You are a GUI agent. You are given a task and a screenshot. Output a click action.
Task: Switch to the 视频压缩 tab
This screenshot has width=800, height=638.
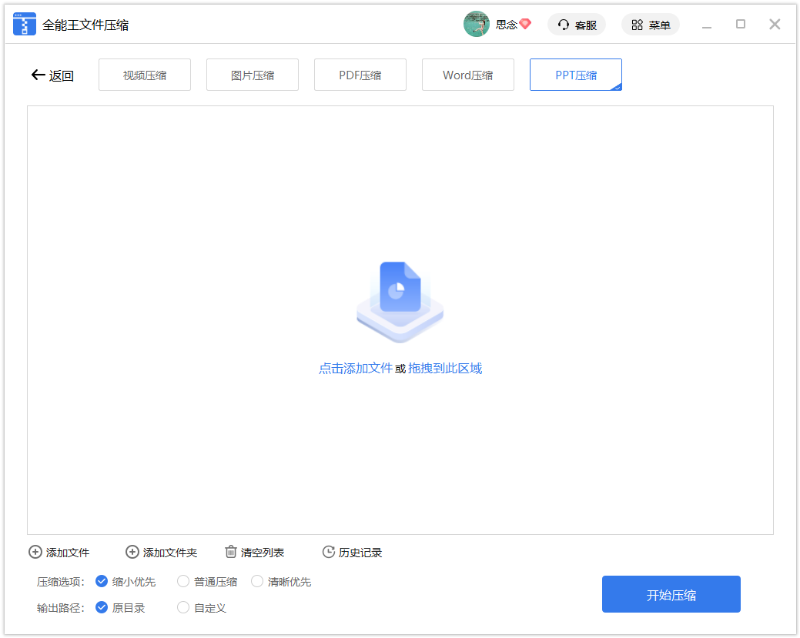point(144,75)
